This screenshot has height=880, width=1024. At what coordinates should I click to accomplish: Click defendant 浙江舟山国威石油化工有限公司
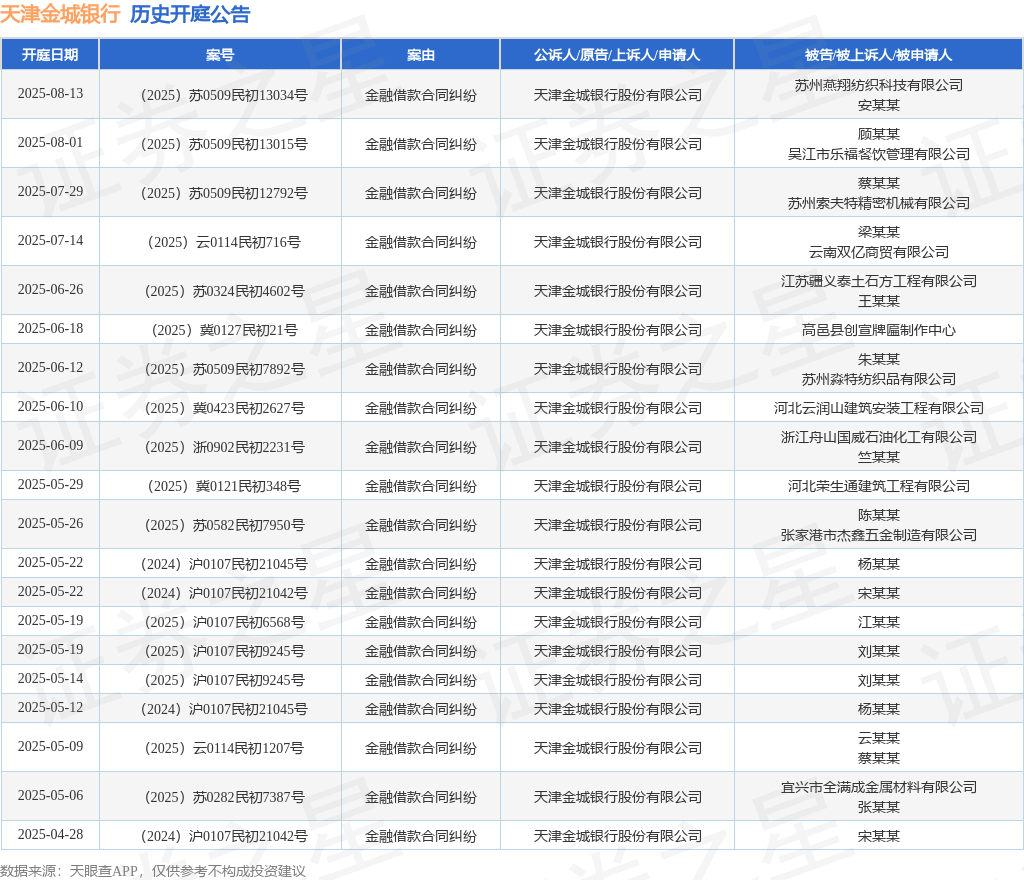(878, 437)
